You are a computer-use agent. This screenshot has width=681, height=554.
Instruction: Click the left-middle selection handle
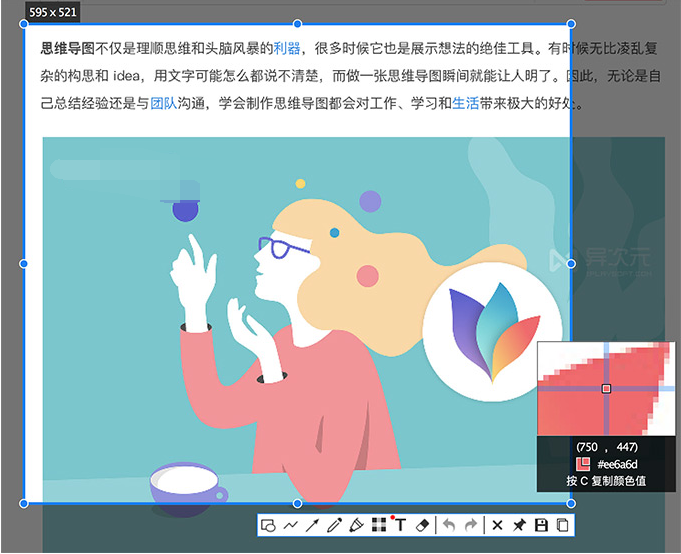point(24,264)
